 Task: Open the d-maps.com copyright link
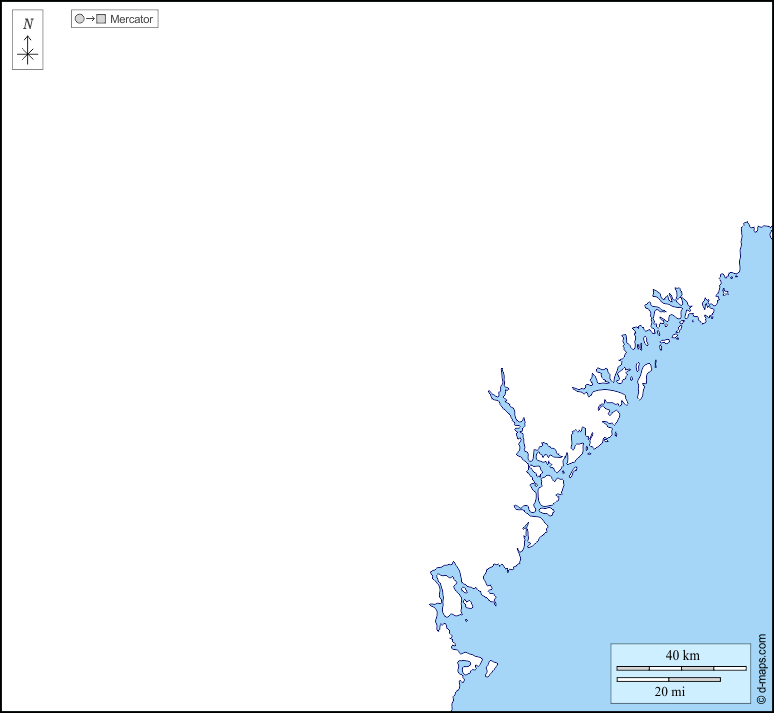tap(761, 668)
